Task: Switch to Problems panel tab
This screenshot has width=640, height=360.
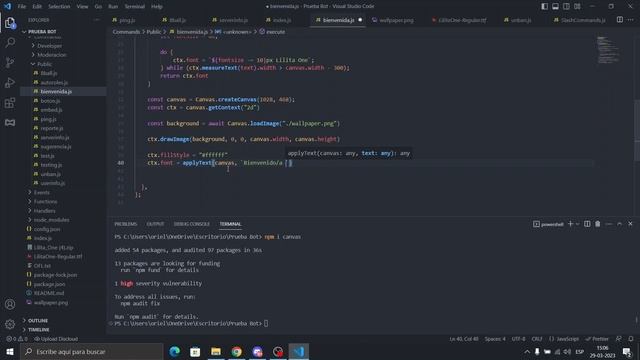Action: pos(126,224)
